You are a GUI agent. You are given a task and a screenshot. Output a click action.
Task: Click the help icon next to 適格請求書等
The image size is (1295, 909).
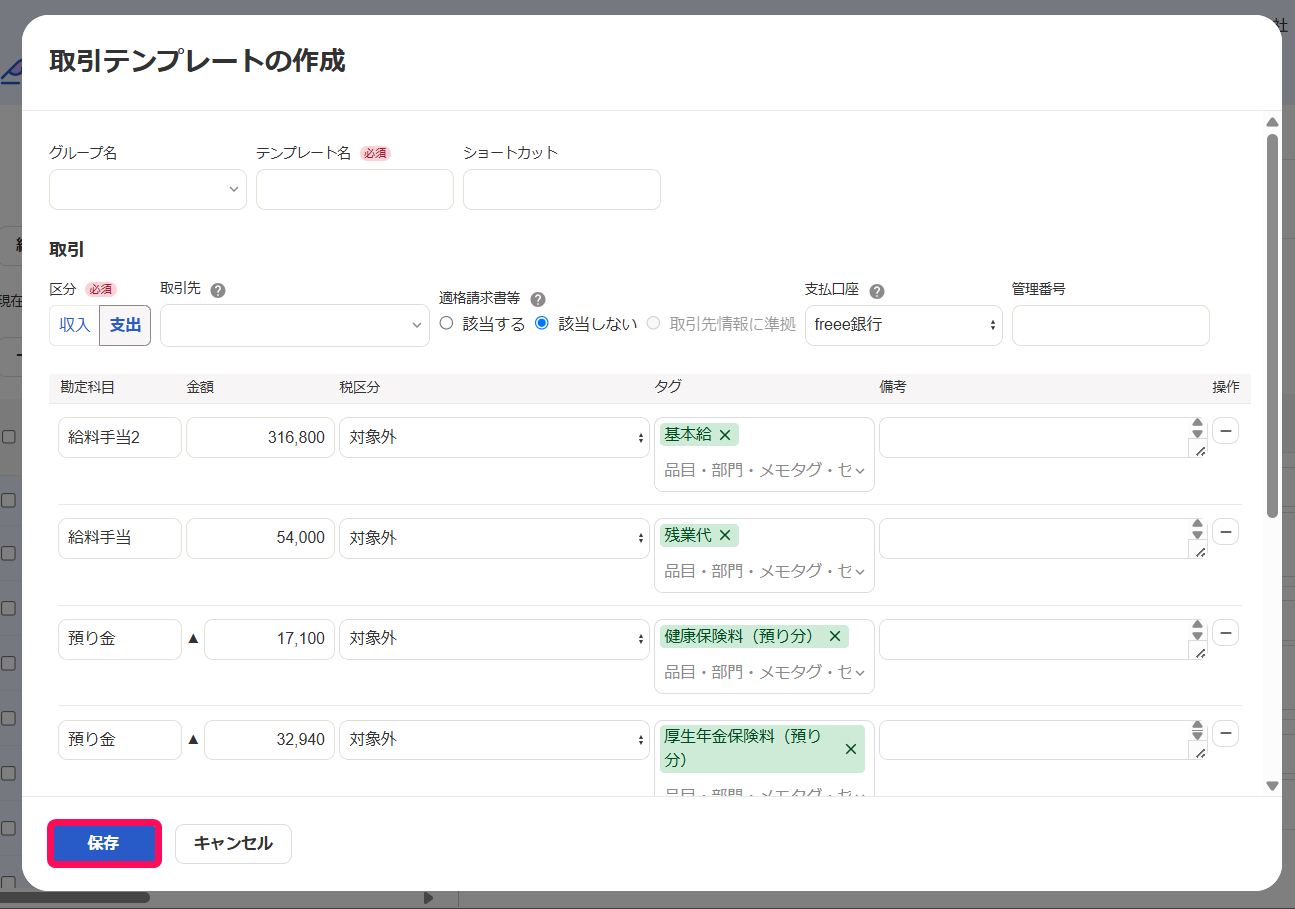538,299
